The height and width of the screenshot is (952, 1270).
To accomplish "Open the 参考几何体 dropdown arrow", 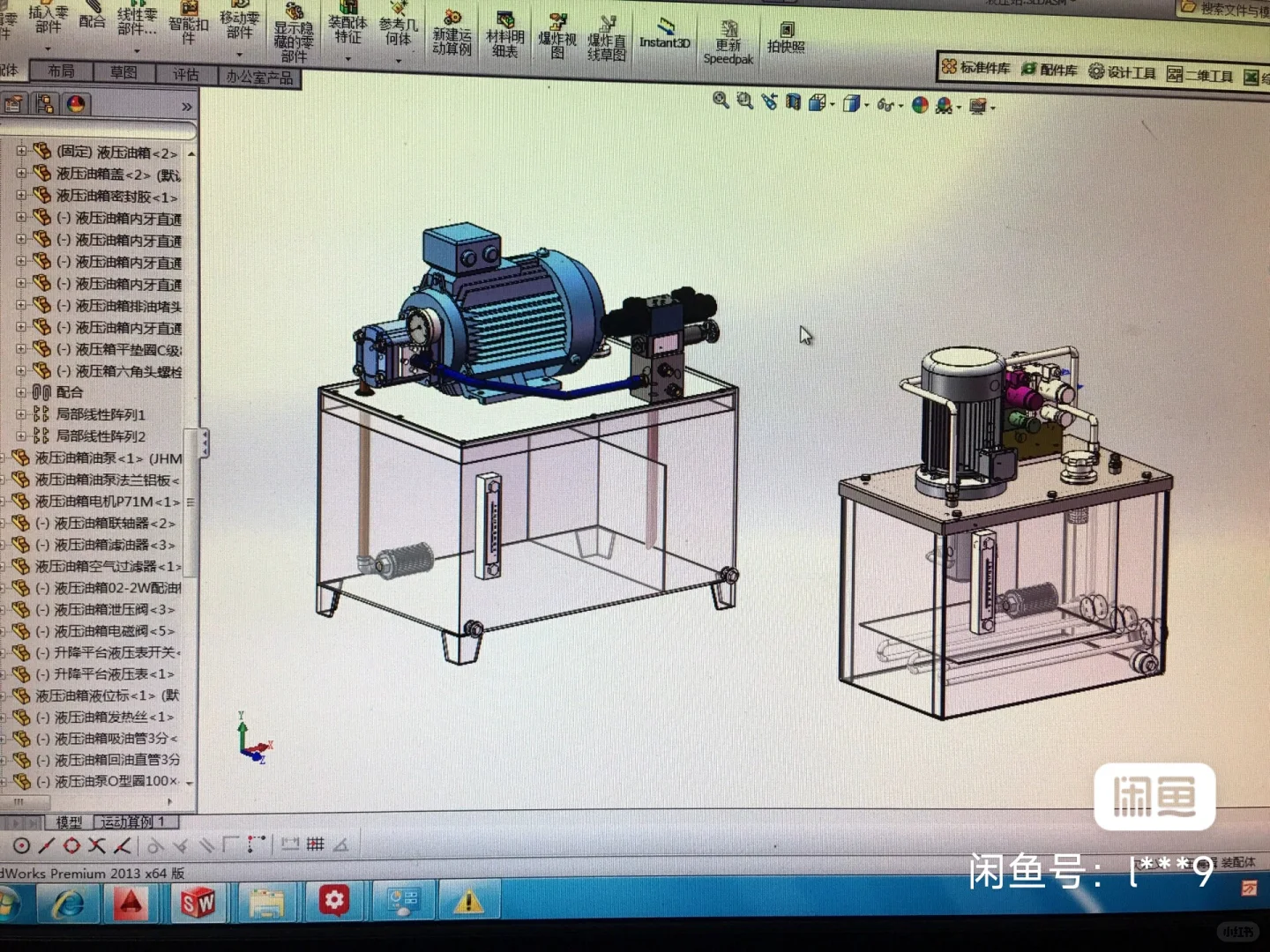I will tap(399, 60).
